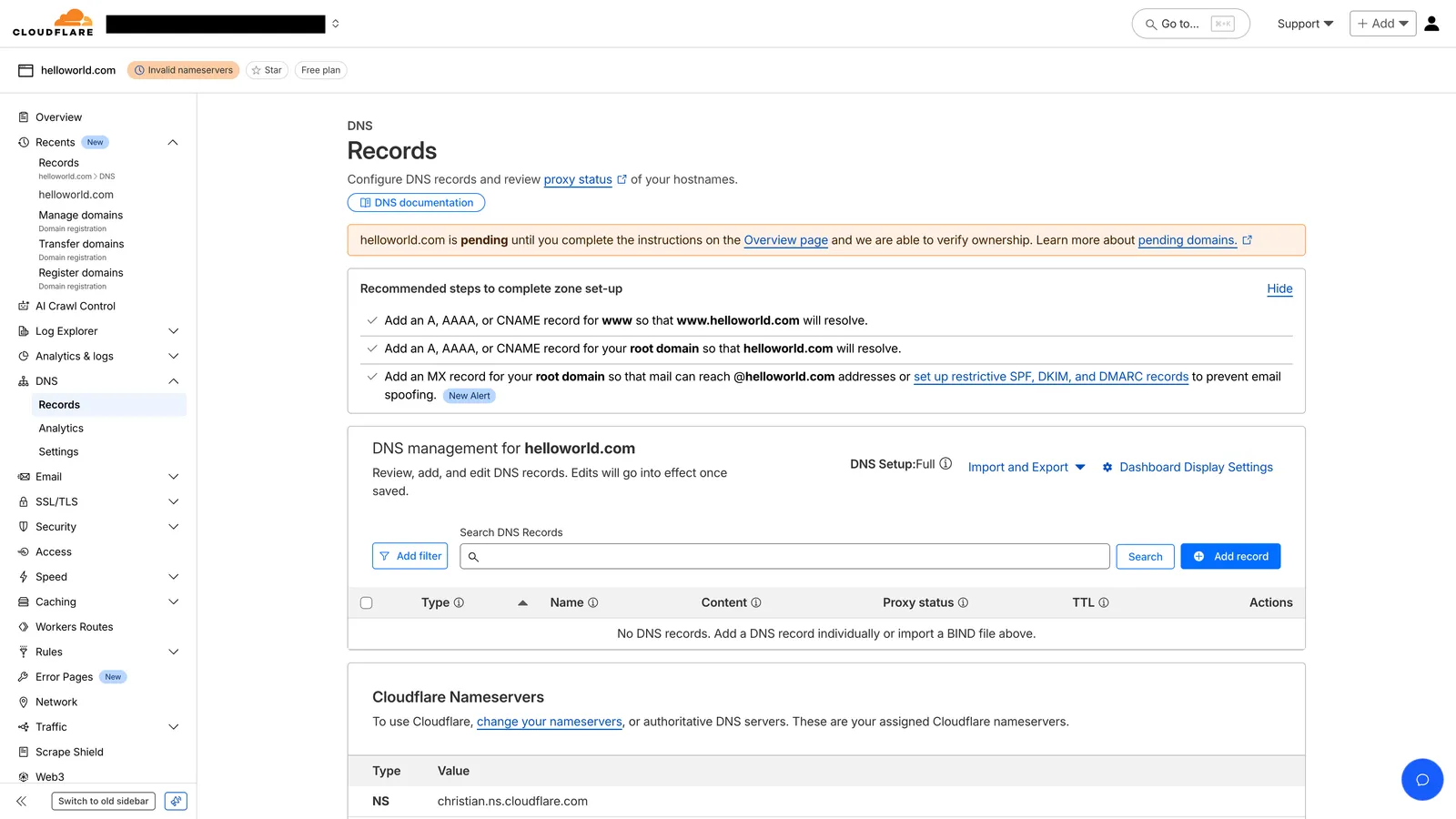This screenshot has height=819, width=1456.
Task: Open the pending domains link
Action: 1188,240
